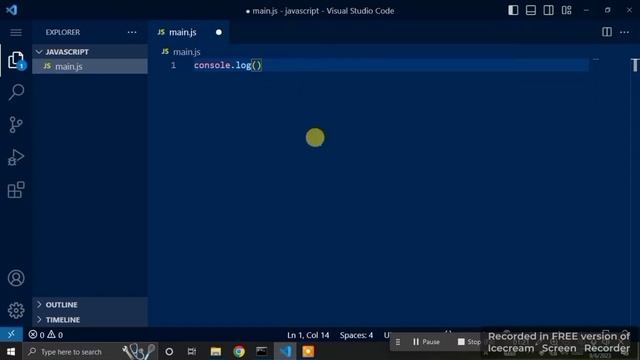The height and width of the screenshot is (360, 640).
Task: Open the Search view icon
Action: [x=16, y=92]
